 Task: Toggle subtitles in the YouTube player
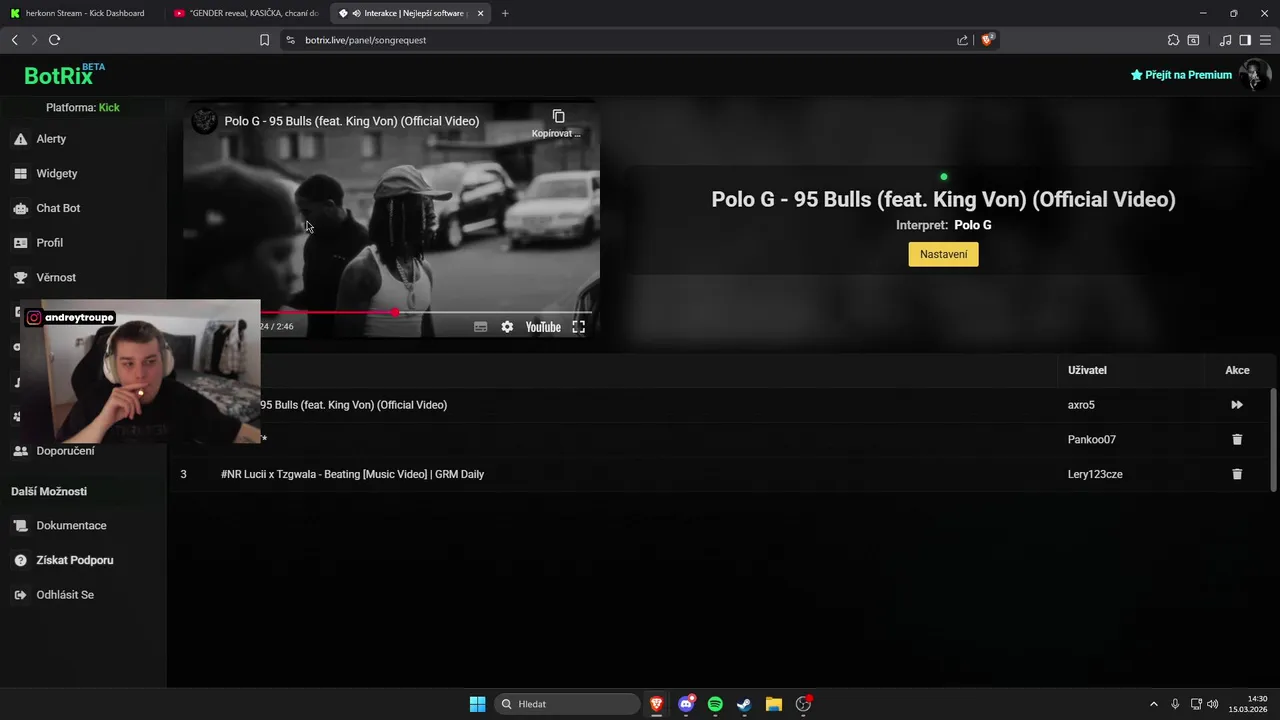480,327
